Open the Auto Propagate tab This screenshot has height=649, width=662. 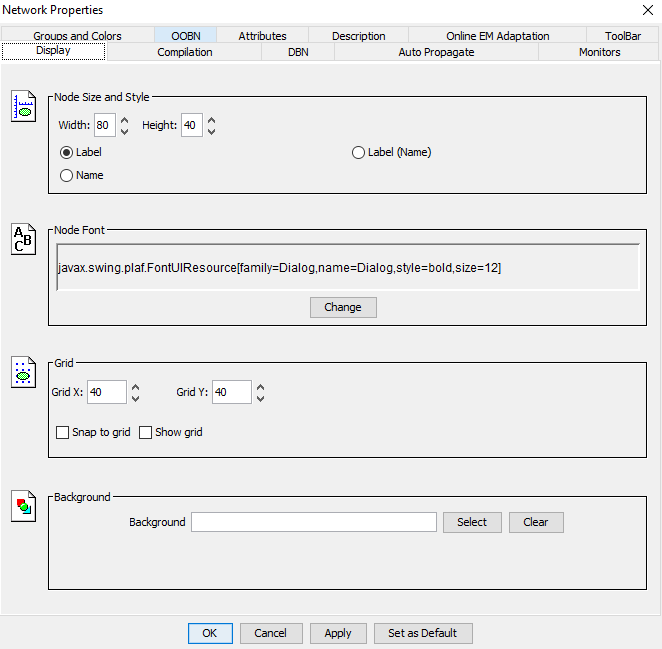(x=436, y=52)
